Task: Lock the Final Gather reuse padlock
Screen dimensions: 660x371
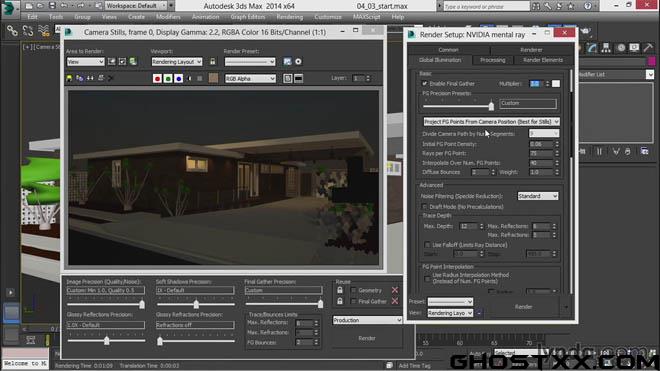Action: pyautogui.click(x=340, y=301)
